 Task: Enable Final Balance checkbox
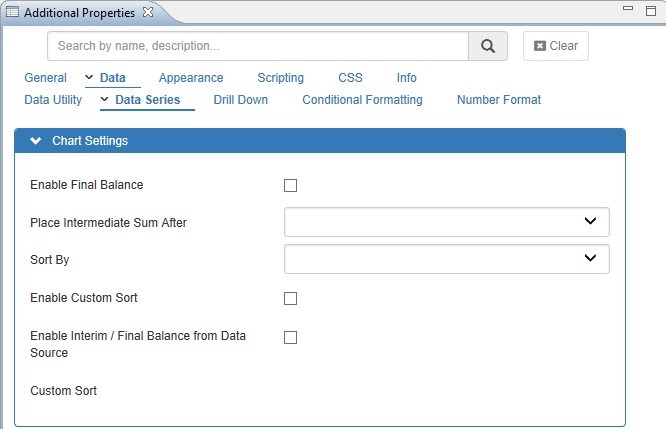(x=290, y=185)
